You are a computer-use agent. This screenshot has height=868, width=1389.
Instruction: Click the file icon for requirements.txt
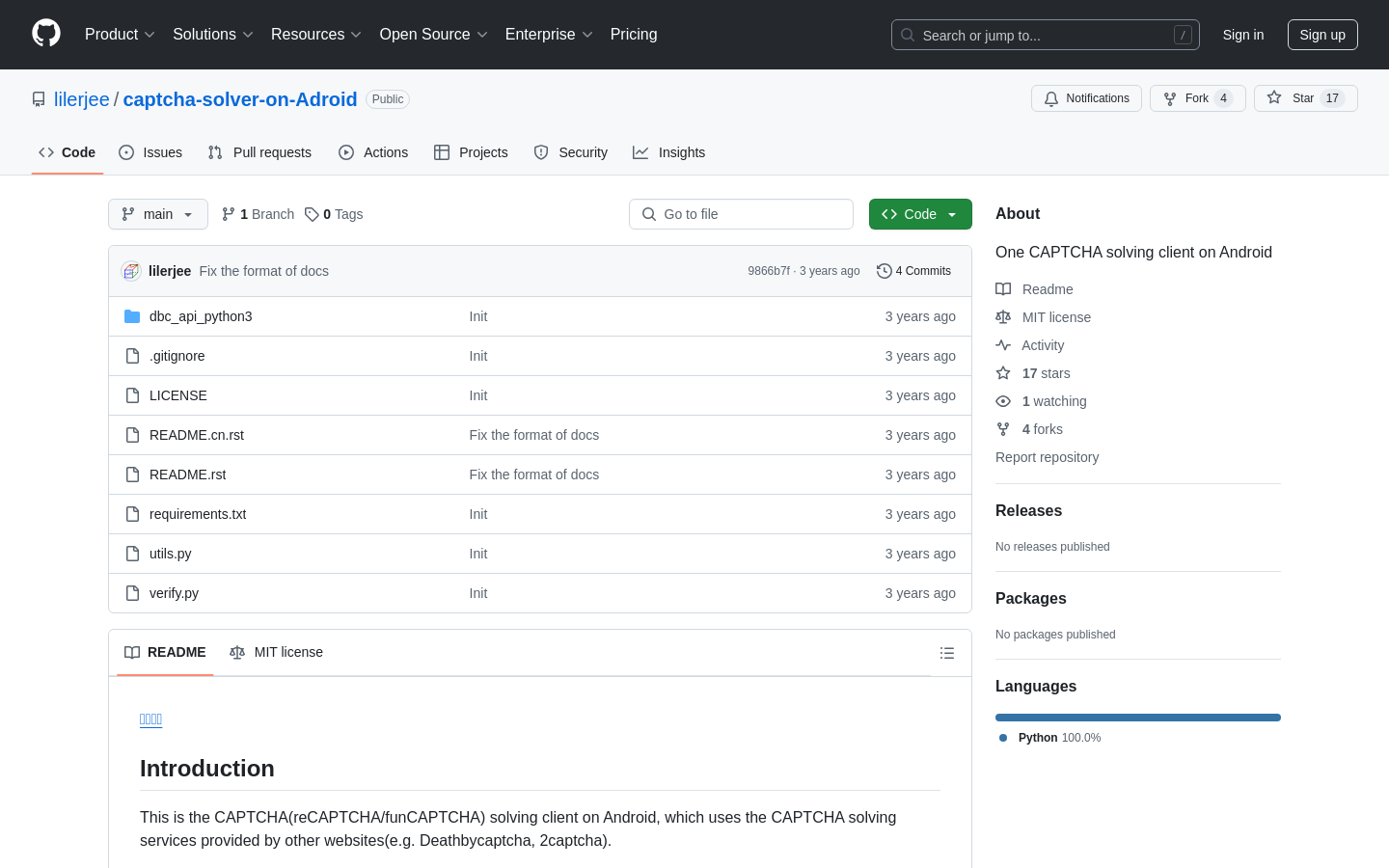[132, 514]
